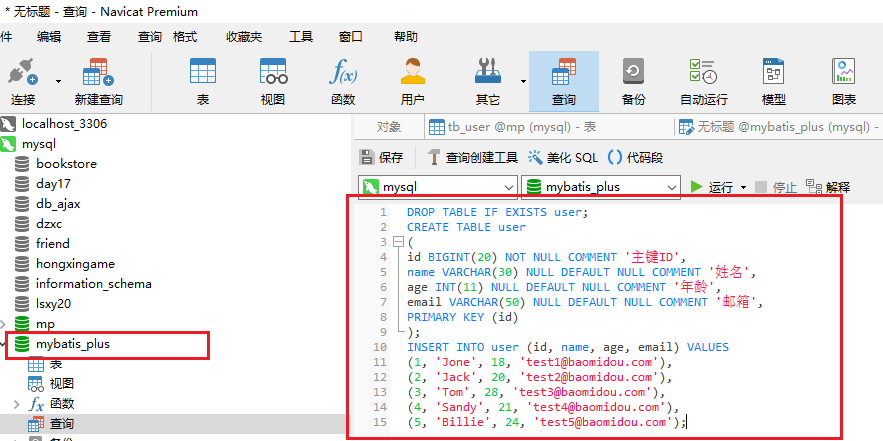Select the 查询 query toolbar icon
Screen dimensions: 883x441
(564, 82)
